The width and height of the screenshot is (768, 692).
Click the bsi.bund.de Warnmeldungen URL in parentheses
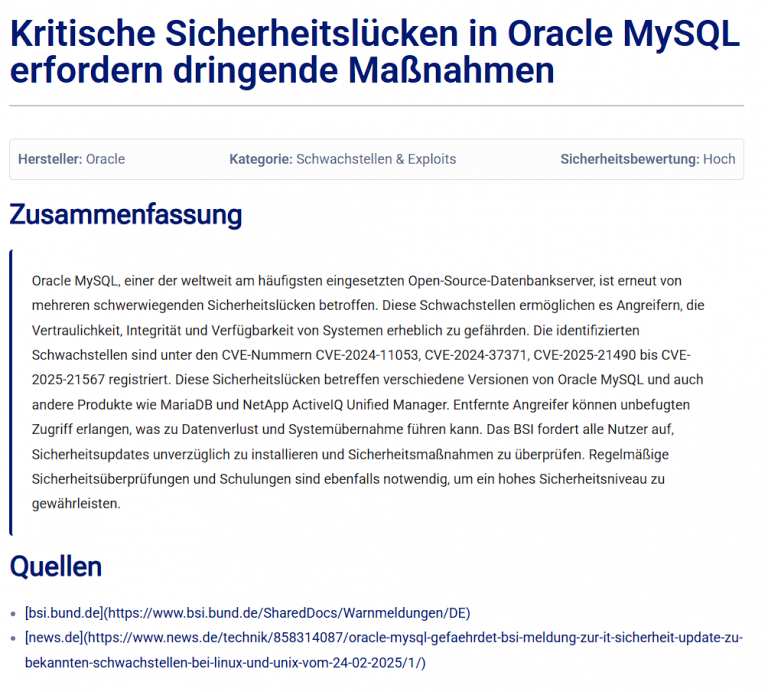287,613
